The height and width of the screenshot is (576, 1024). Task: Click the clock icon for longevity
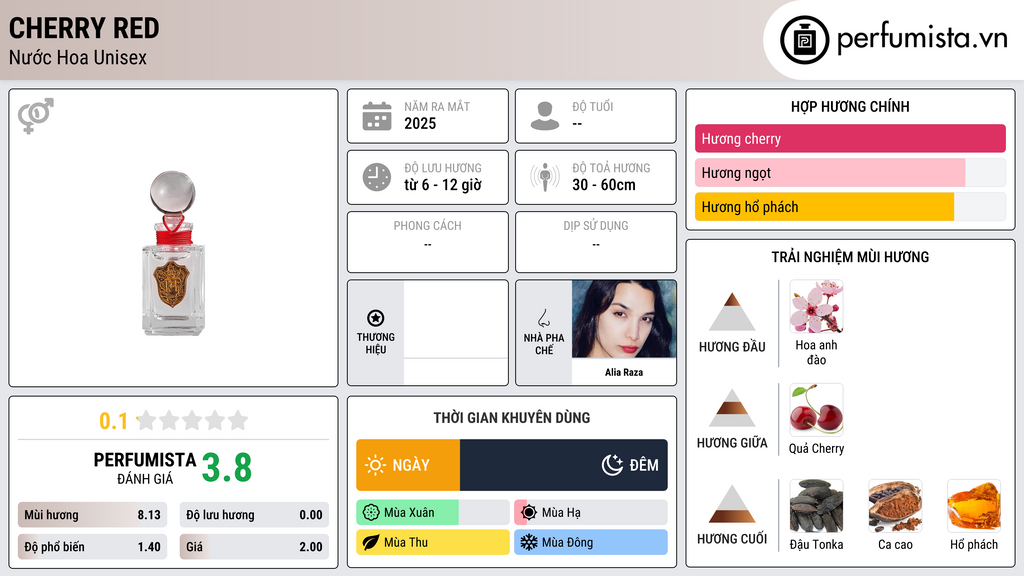[x=377, y=177]
